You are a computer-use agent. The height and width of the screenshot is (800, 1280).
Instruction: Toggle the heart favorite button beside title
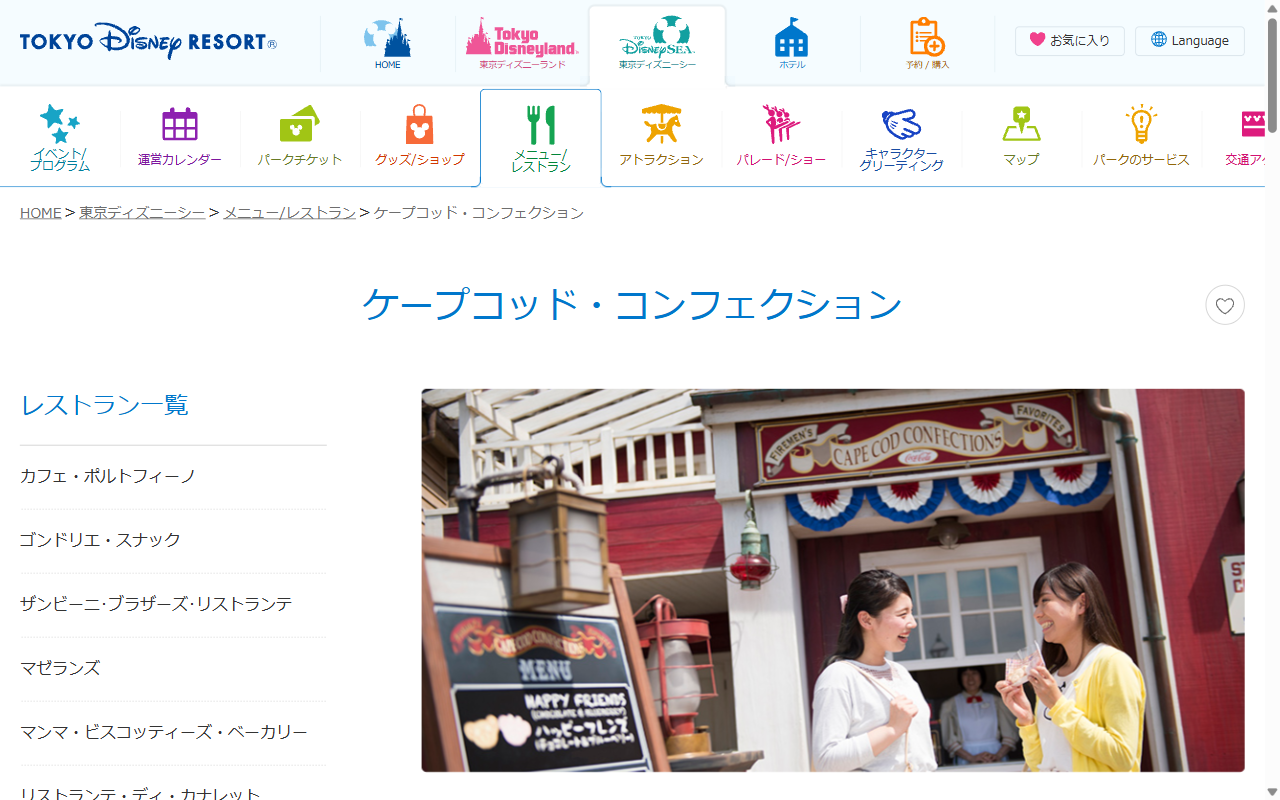click(1225, 305)
